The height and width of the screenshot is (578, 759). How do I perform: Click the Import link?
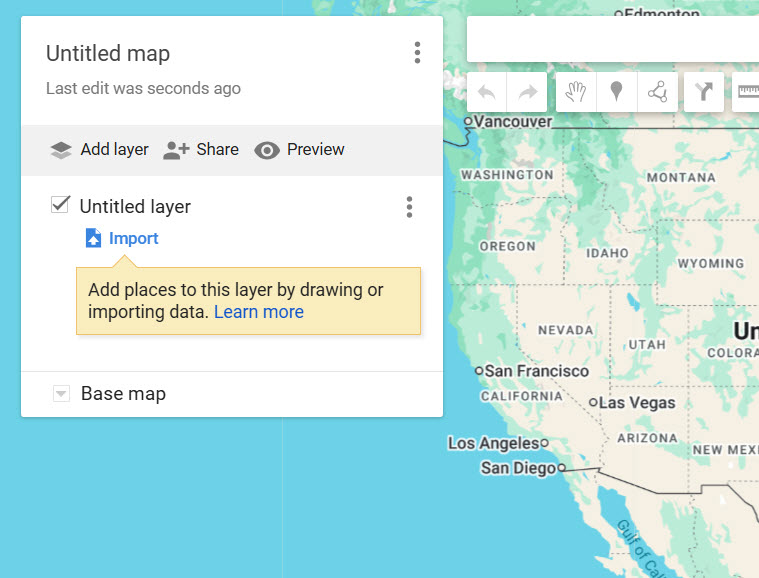[134, 238]
